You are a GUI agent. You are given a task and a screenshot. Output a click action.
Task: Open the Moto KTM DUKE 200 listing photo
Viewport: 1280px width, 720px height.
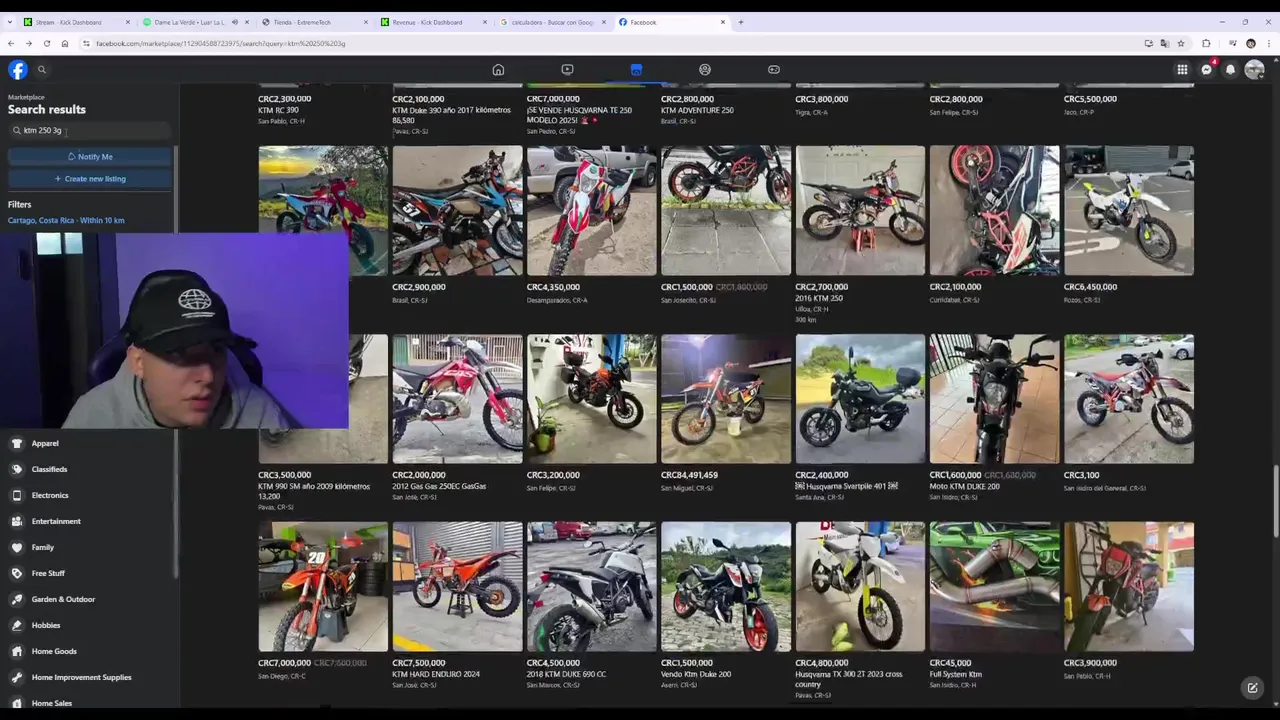pos(994,398)
